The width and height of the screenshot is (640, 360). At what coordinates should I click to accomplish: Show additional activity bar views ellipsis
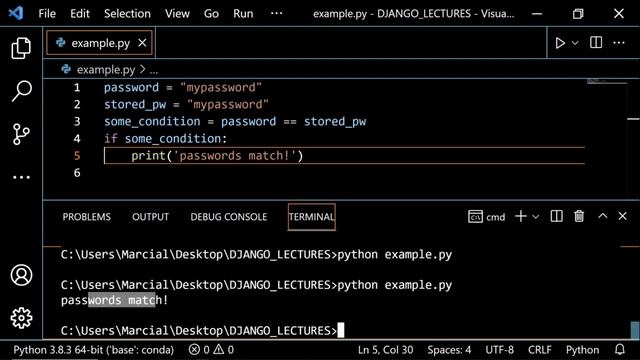(x=21, y=178)
